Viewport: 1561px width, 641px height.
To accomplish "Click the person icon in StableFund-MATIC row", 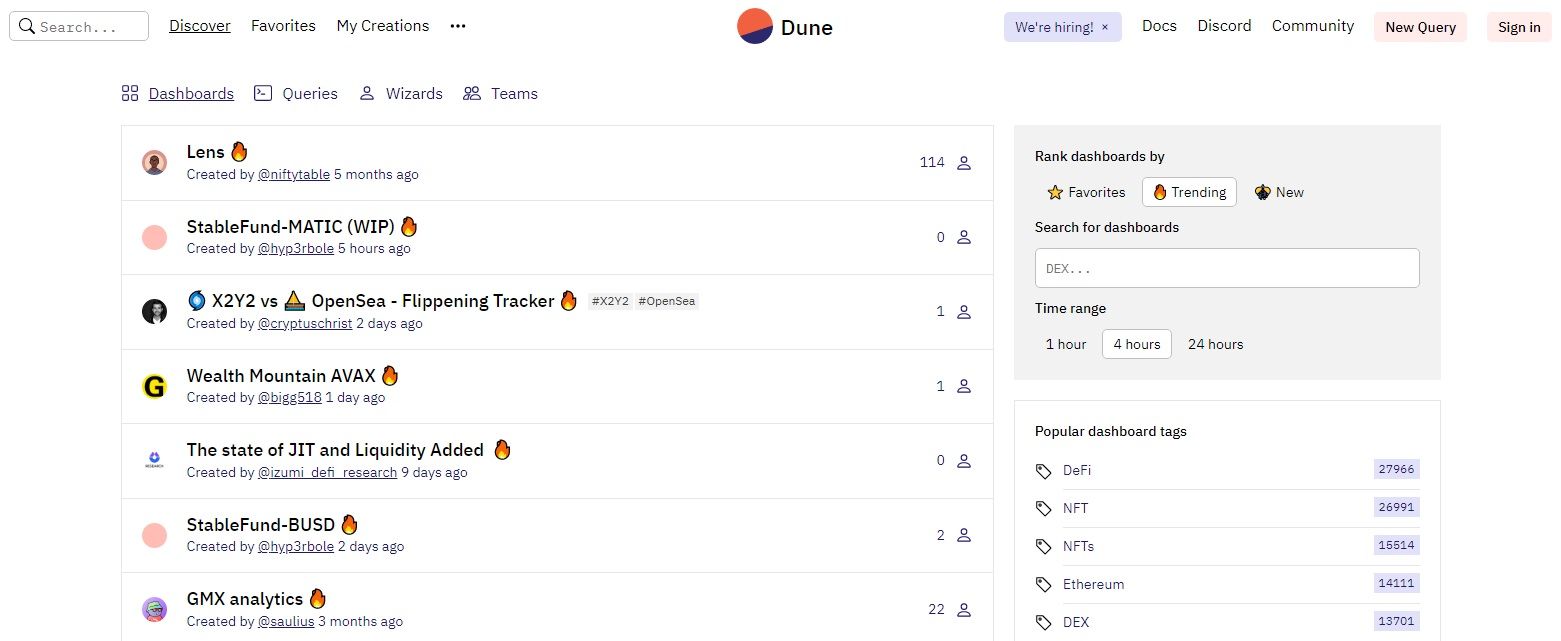I will pyautogui.click(x=964, y=238).
